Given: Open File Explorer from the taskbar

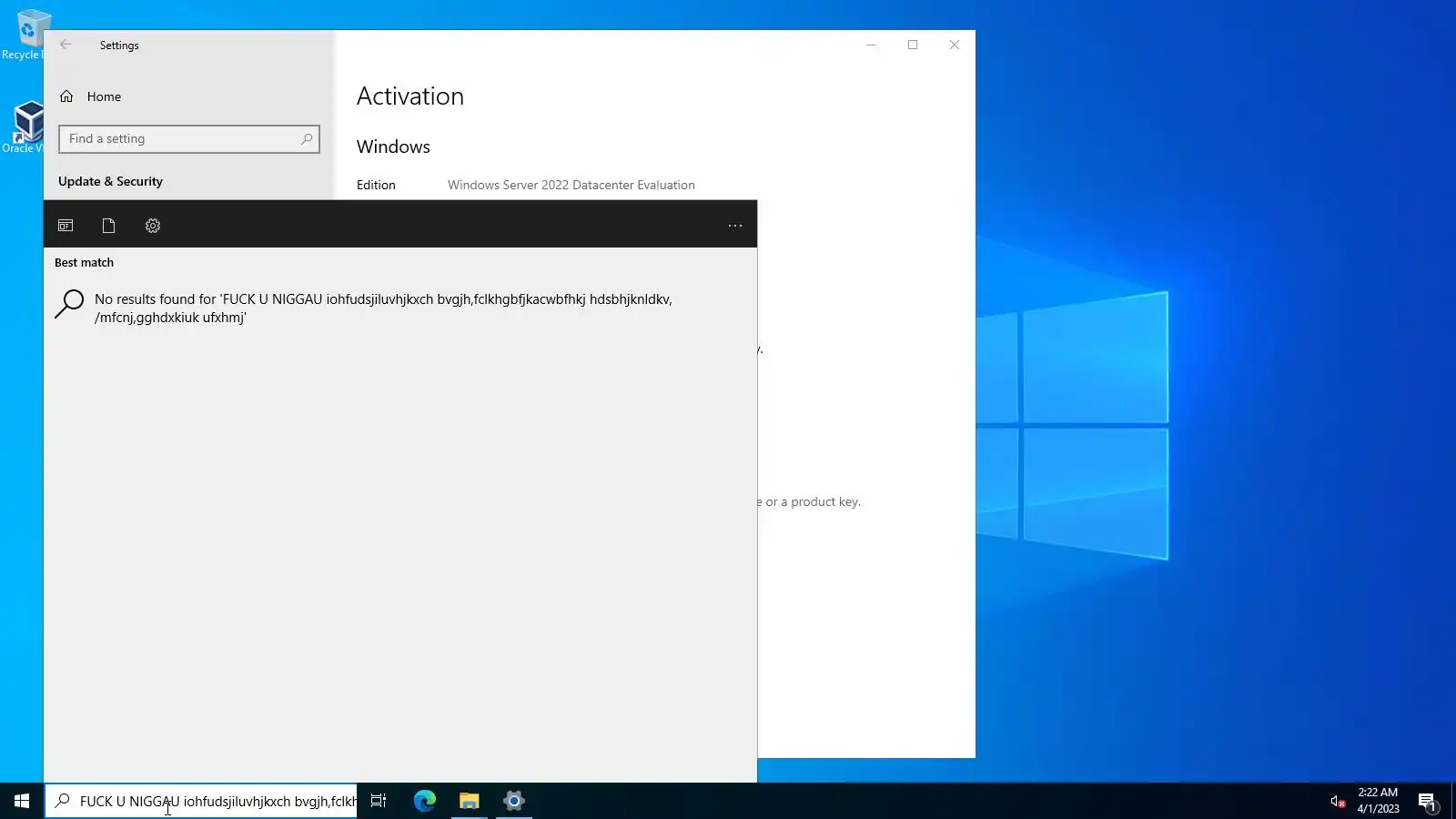Looking at the screenshot, I should point(470,801).
